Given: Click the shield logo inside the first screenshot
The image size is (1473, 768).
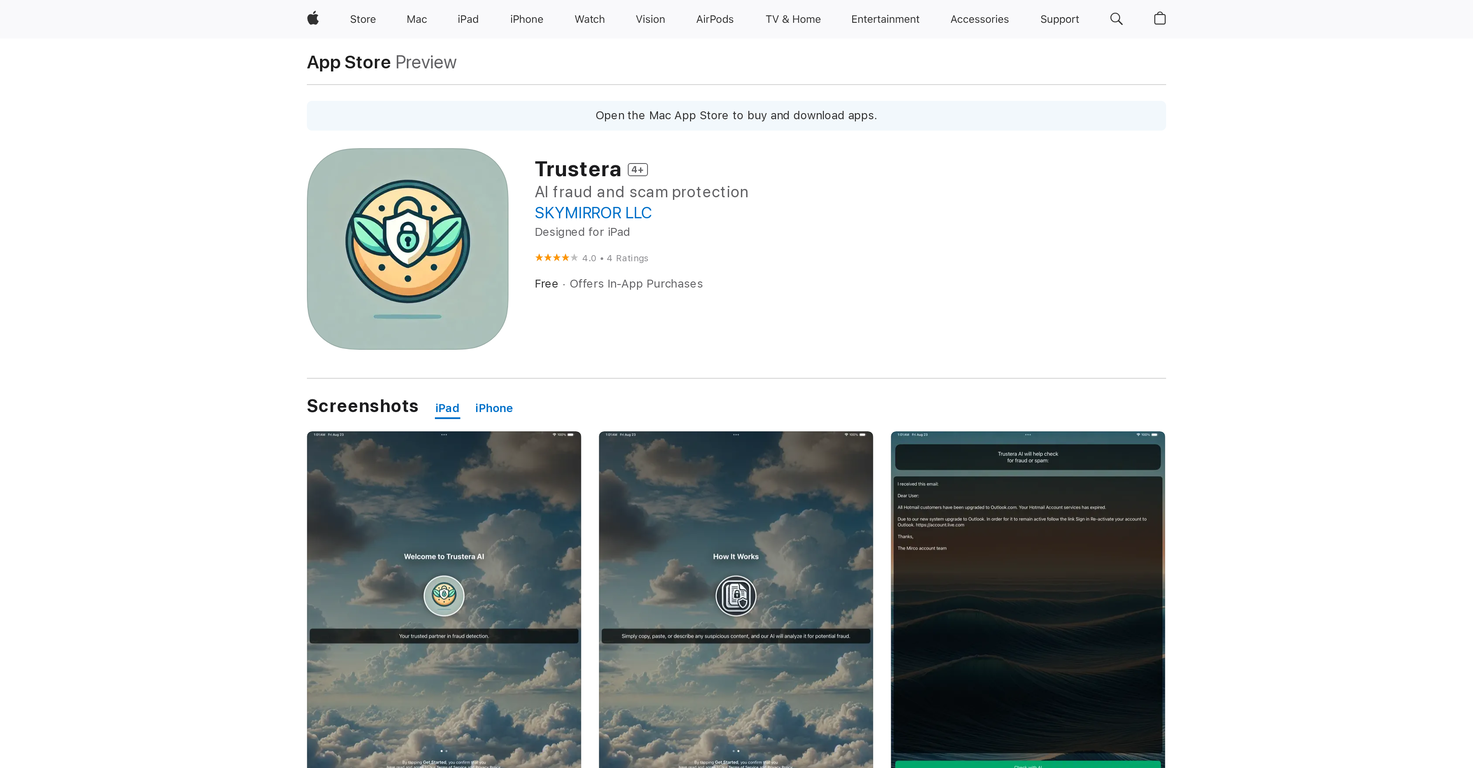Looking at the screenshot, I should (x=443, y=595).
